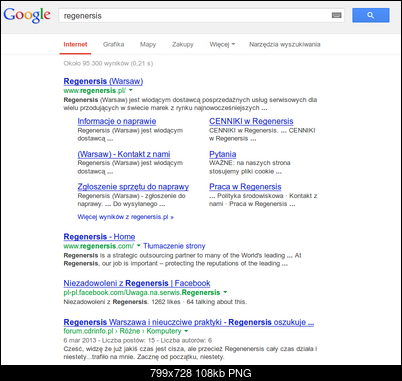
Task: Open the Zakupy tab
Action: point(183,44)
